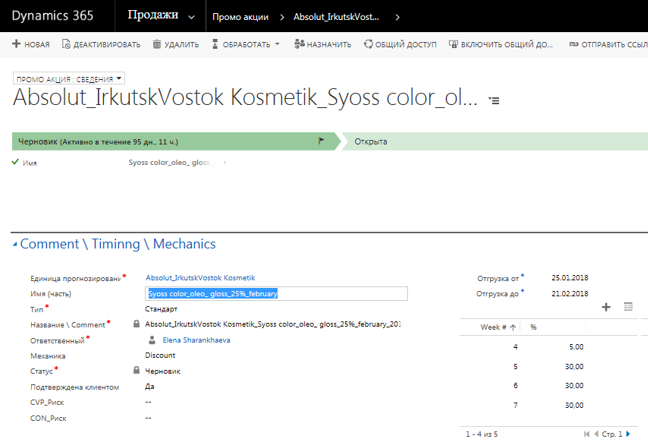
Task: Click the Деактивировать command icon
Action: click(66, 44)
